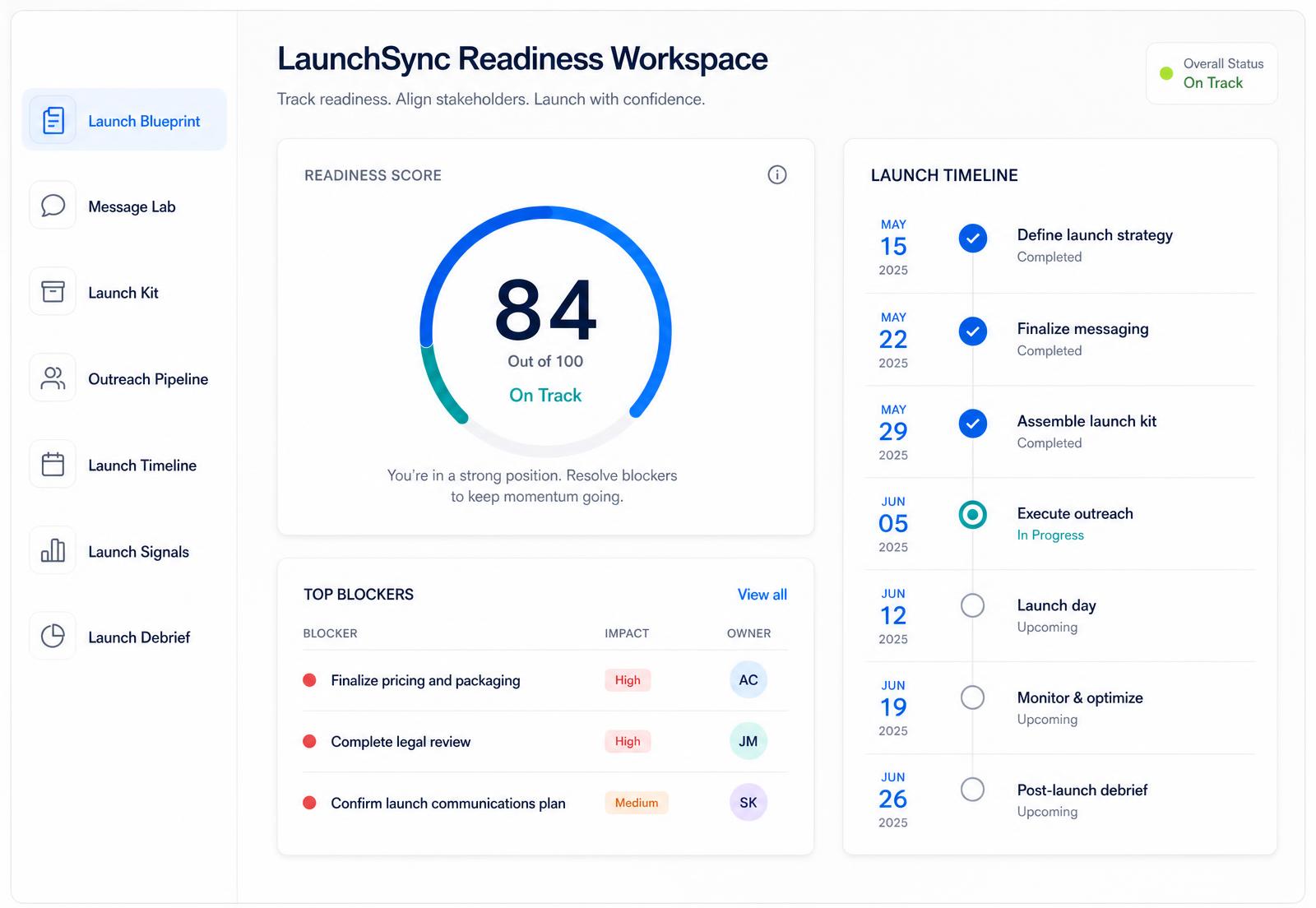Click the BLOCKER column header
The height and width of the screenshot is (908, 1316).
pyautogui.click(x=330, y=633)
